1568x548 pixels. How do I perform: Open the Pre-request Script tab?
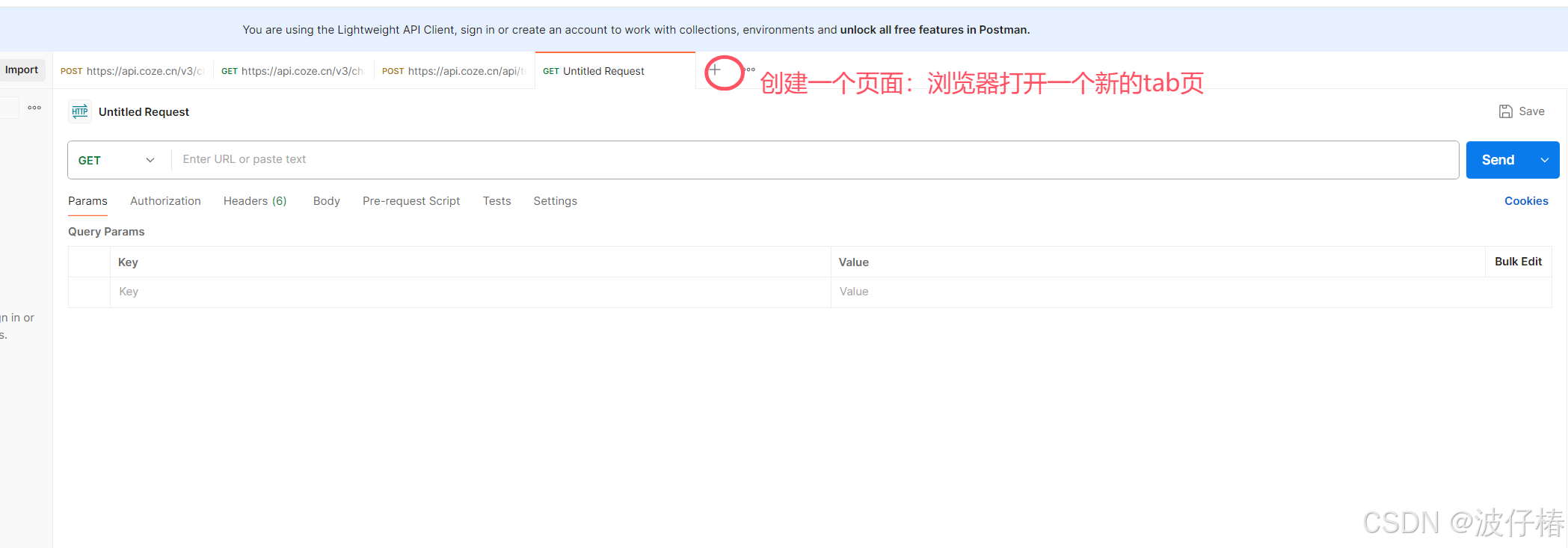click(411, 201)
